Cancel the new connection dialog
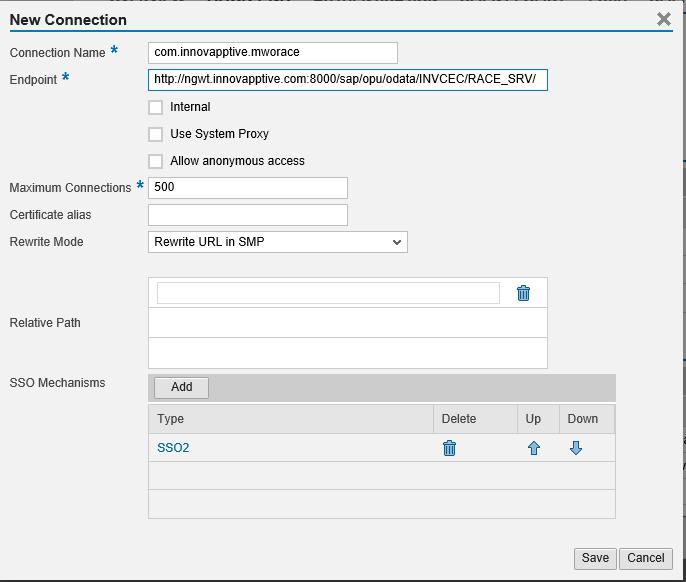 pyautogui.click(x=645, y=558)
